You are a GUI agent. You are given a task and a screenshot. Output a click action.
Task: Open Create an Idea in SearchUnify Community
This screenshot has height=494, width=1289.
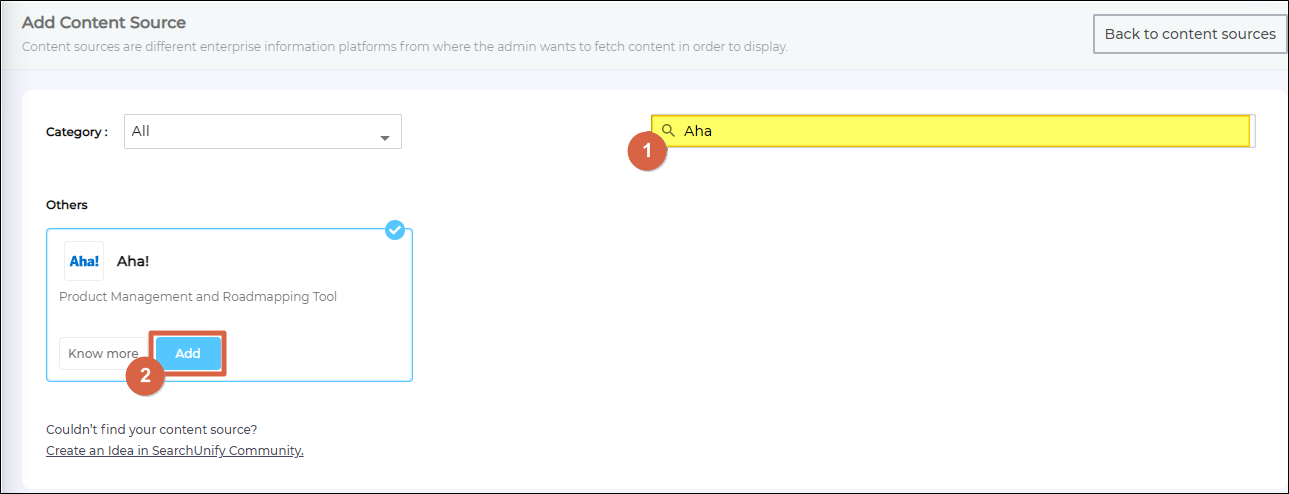click(175, 451)
